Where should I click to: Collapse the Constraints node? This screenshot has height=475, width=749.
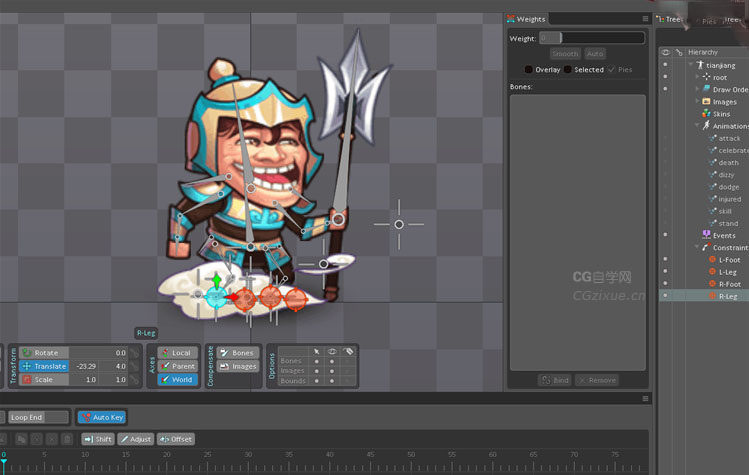[x=697, y=247]
